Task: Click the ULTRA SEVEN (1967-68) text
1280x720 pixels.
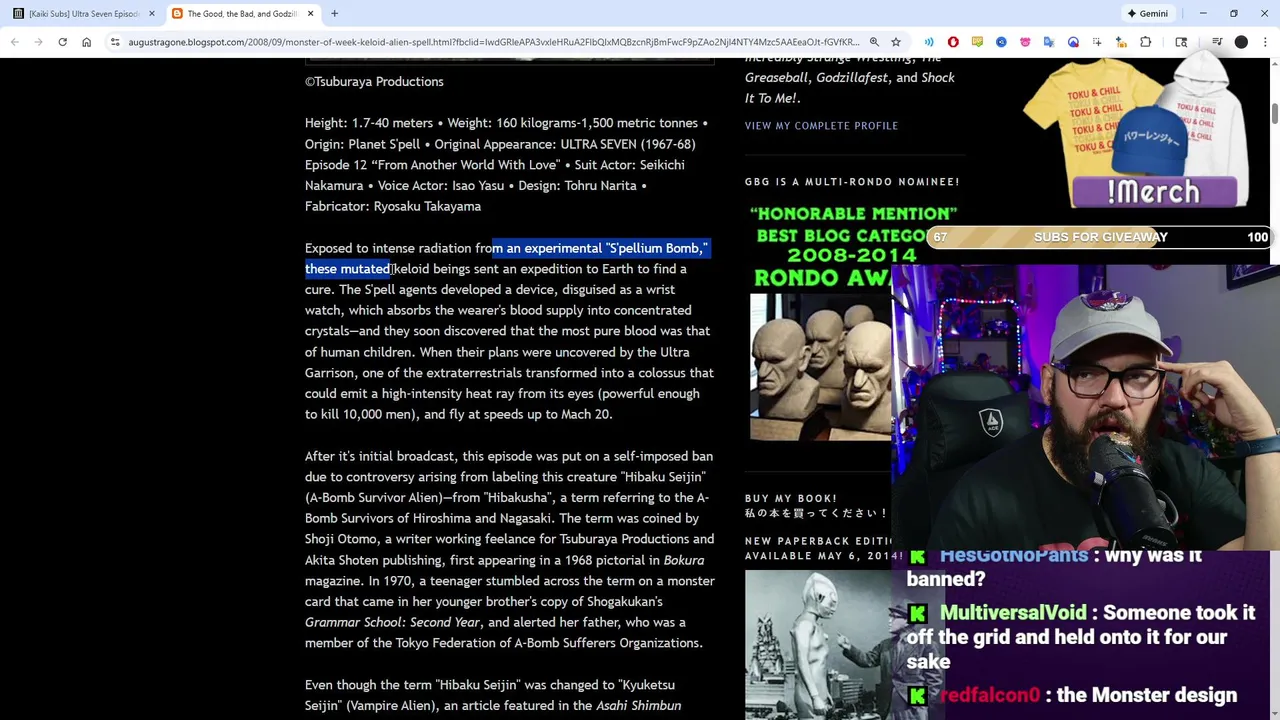Action: 628,144
